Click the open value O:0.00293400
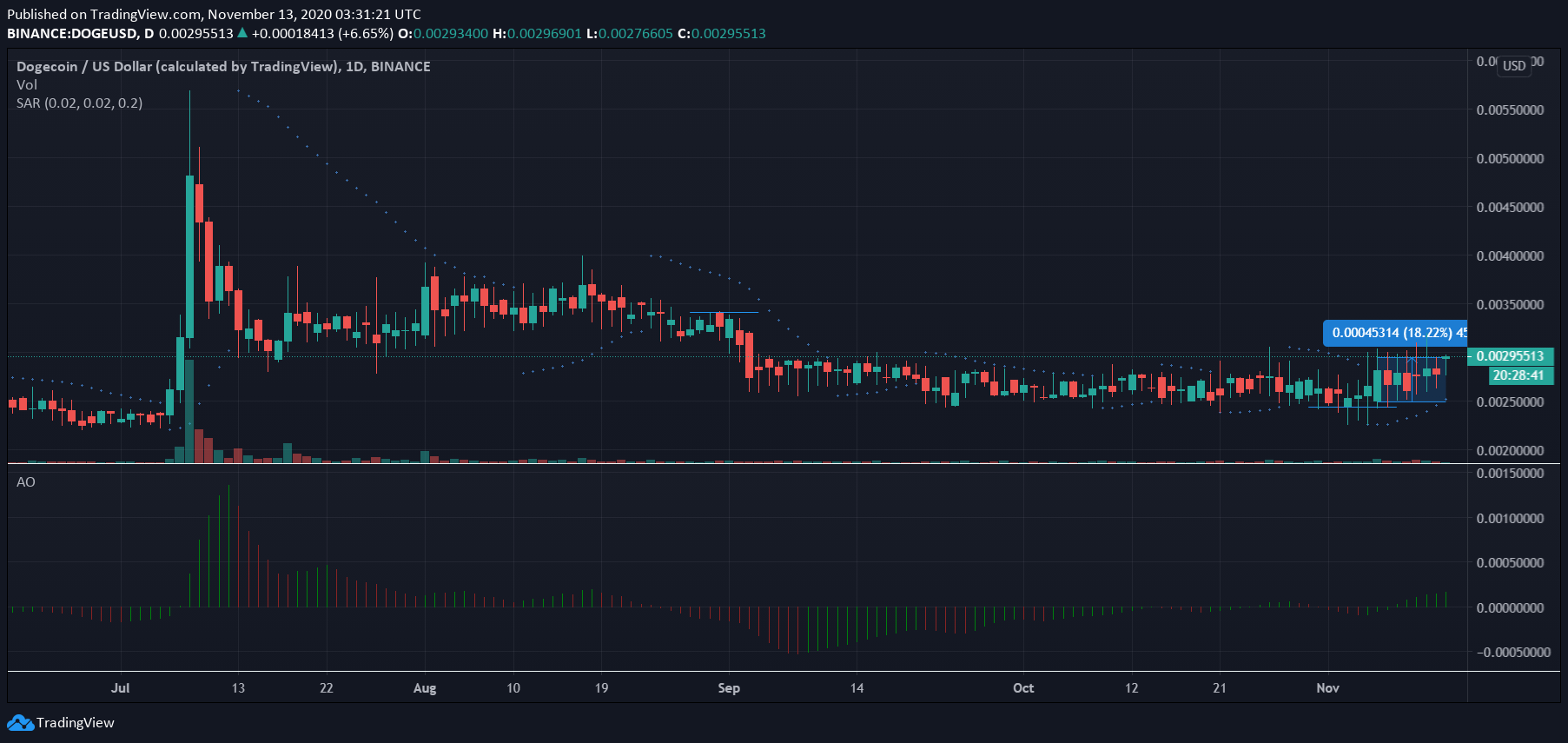This screenshot has width=1568, height=743. [x=443, y=33]
